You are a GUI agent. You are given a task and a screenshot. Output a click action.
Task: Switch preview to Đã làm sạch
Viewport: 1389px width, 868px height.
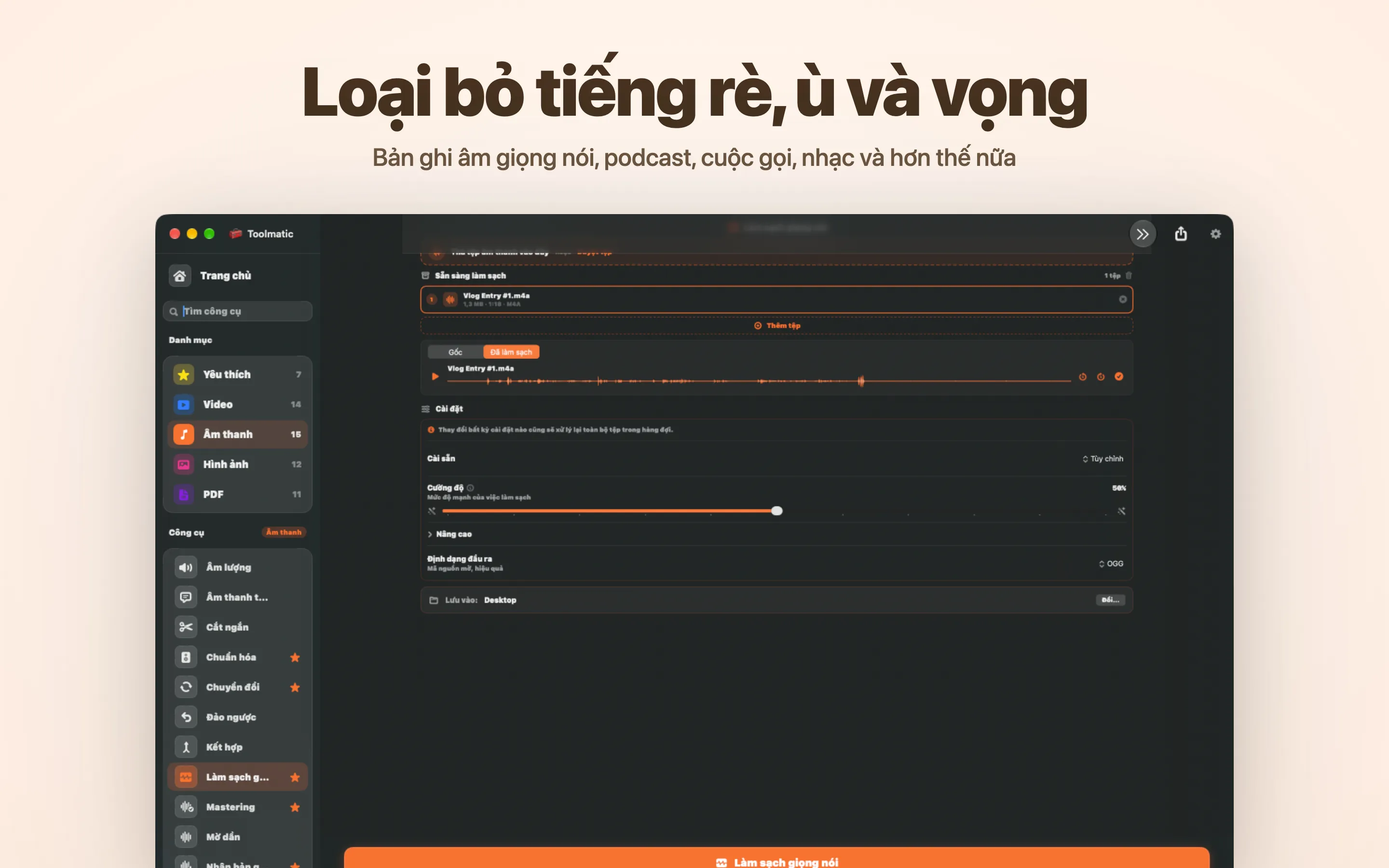click(511, 352)
